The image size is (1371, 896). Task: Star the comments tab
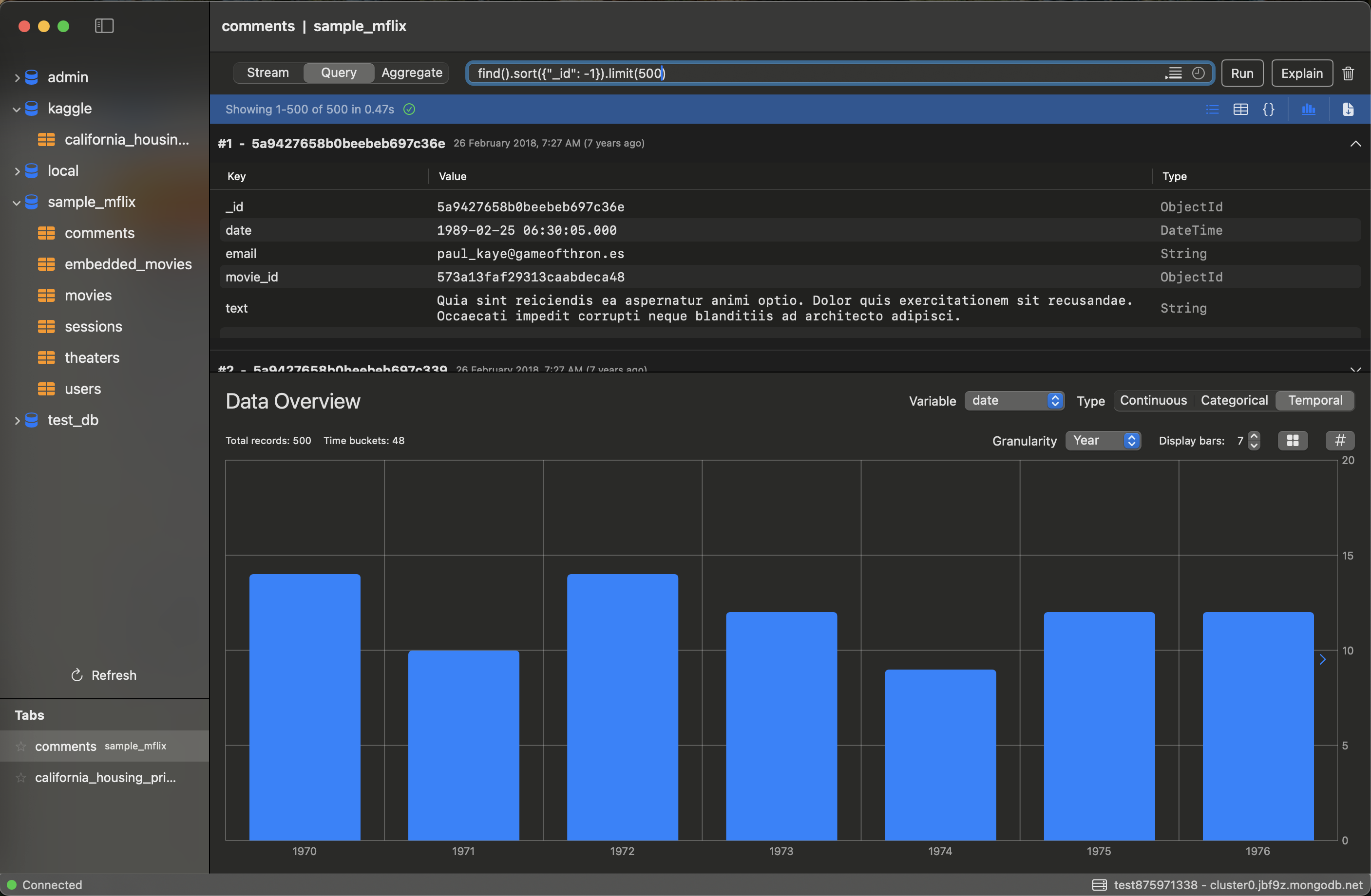[x=21, y=747]
